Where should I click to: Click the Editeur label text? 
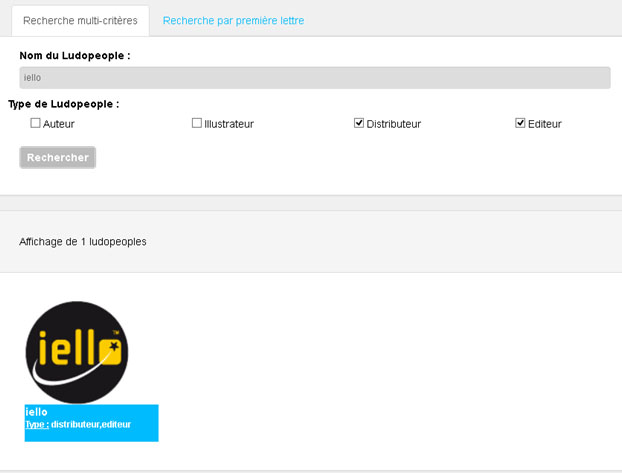coord(545,124)
